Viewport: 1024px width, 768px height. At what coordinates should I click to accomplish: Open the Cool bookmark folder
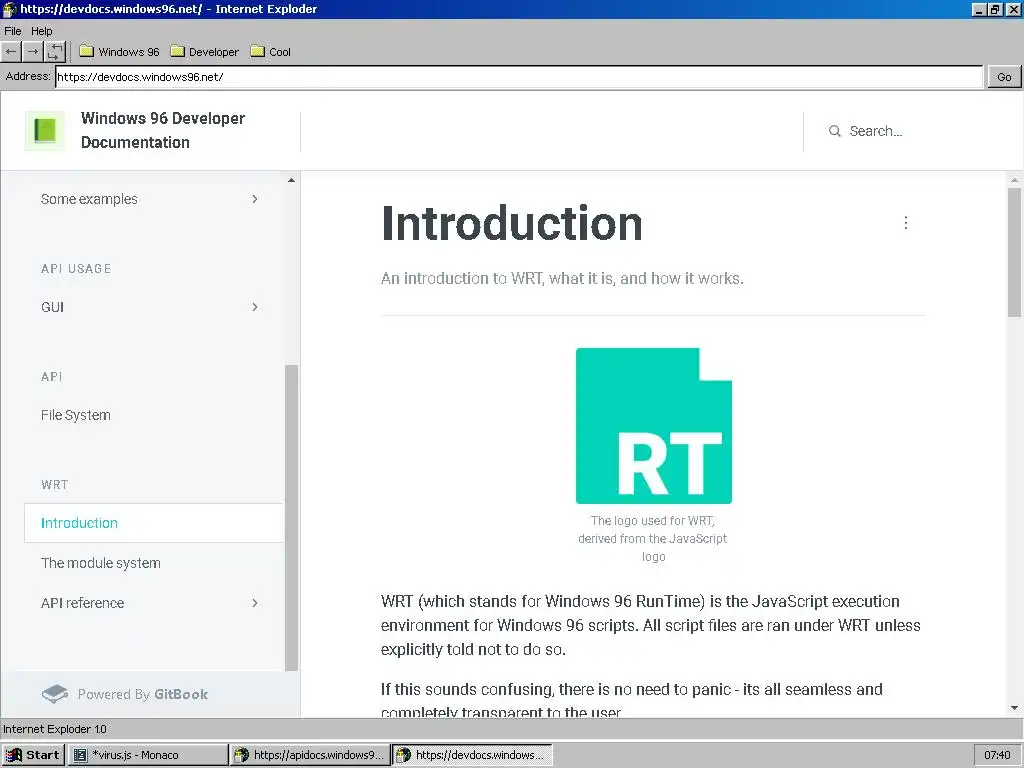[x=270, y=52]
